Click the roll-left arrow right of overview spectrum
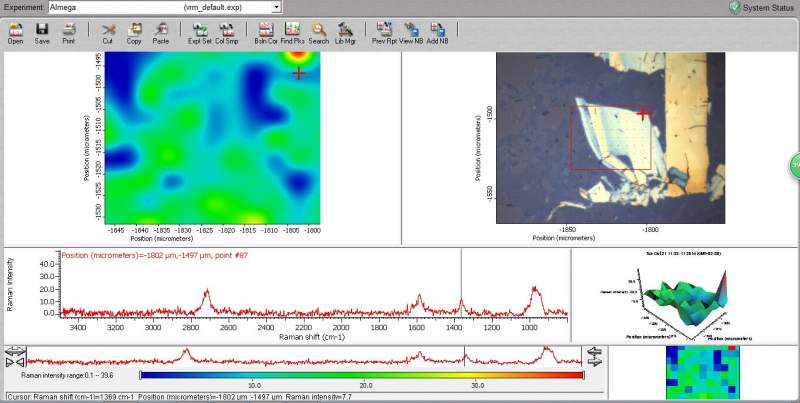This screenshot has height=403, width=800. [595, 351]
